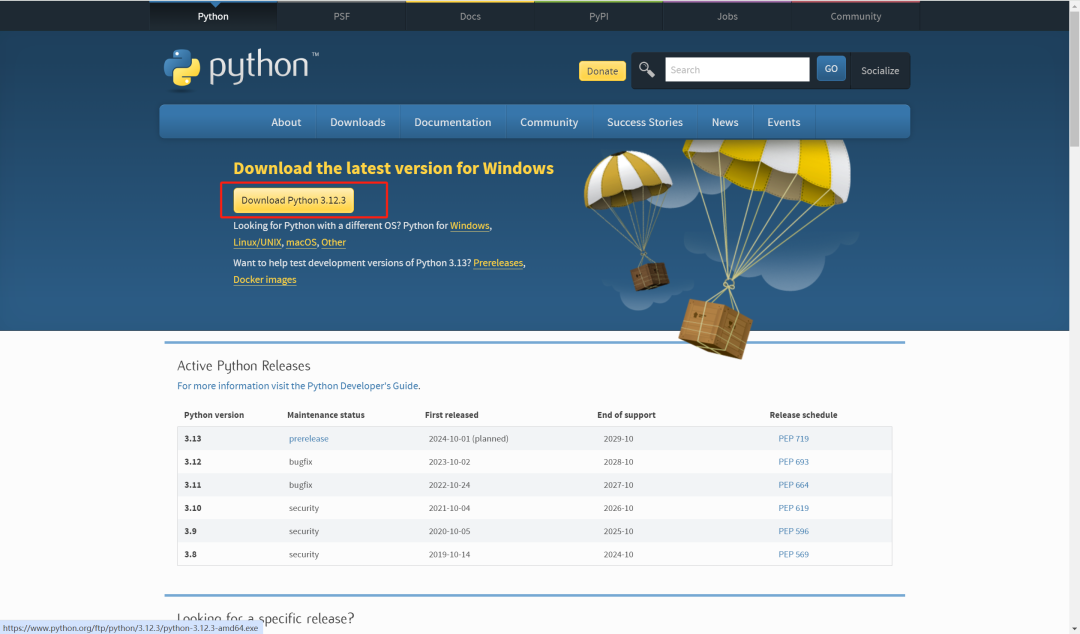Click Download Python 3.12.3 button

[293, 201]
